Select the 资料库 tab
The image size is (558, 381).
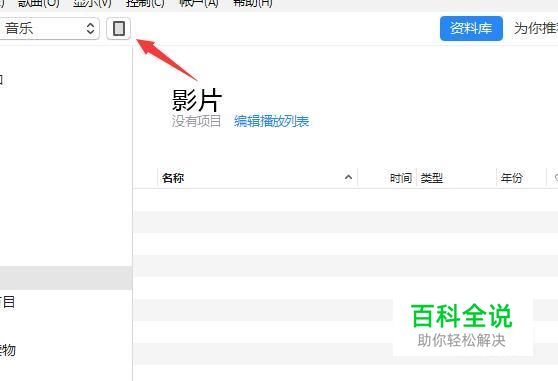(x=471, y=28)
